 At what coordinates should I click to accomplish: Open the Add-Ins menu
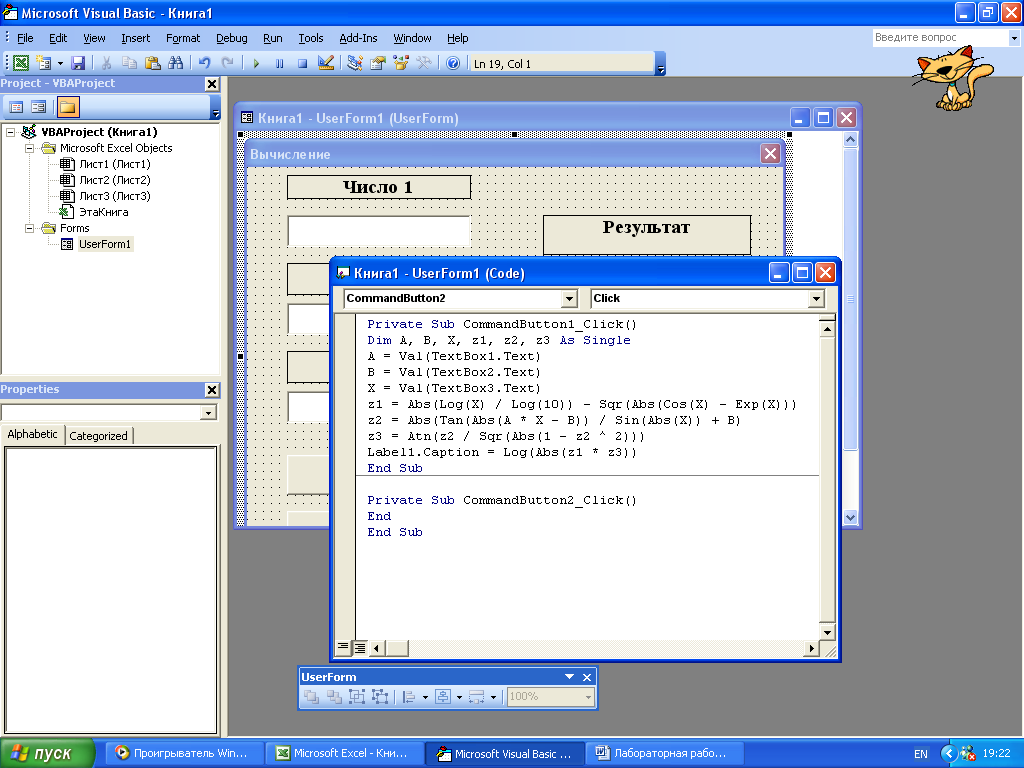click(358, 38)
